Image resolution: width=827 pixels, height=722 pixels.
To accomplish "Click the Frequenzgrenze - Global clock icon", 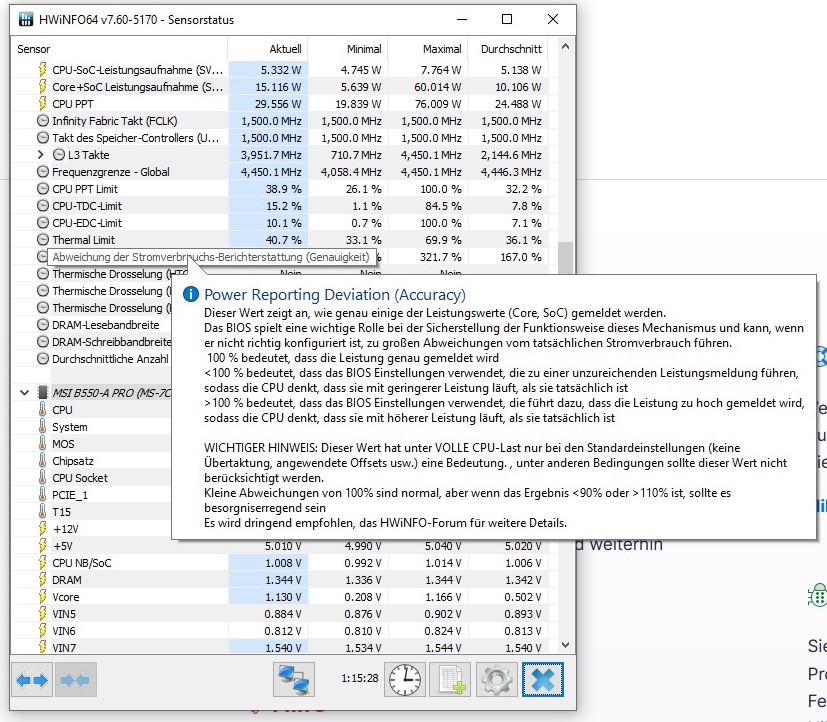I will coord(43,172).
